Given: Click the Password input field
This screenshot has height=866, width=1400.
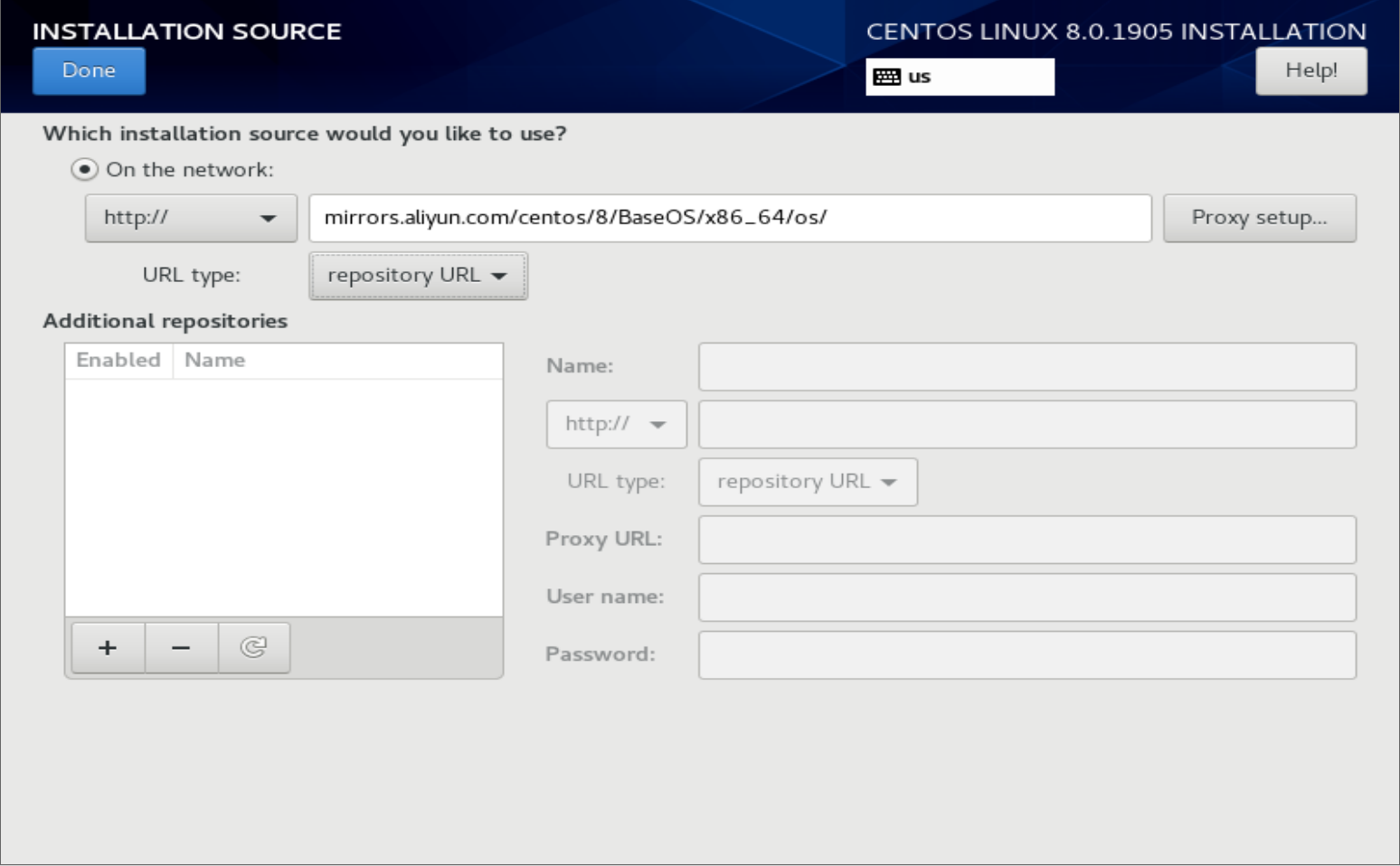Looking at the screenshot, I should (x=1026, y=655).
